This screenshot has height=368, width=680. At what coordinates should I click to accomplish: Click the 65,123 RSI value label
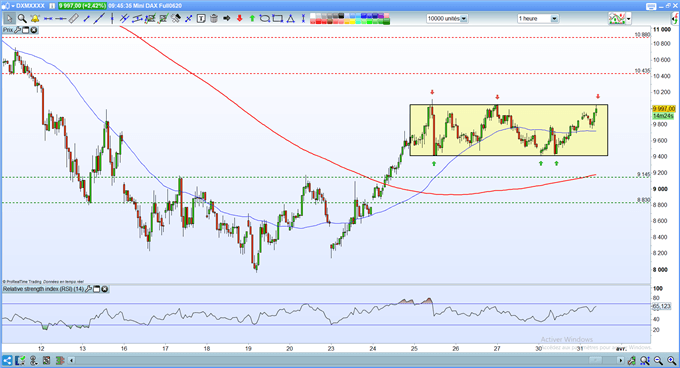(661, 306)
